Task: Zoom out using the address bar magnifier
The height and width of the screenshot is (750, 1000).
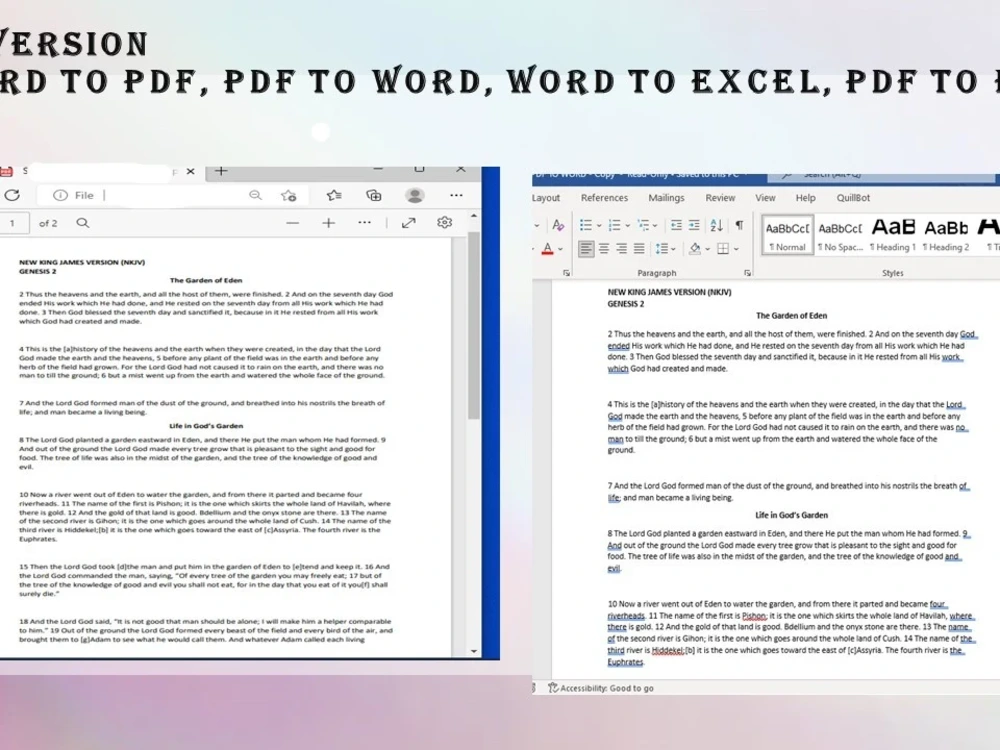Action: tap(255, 195)
